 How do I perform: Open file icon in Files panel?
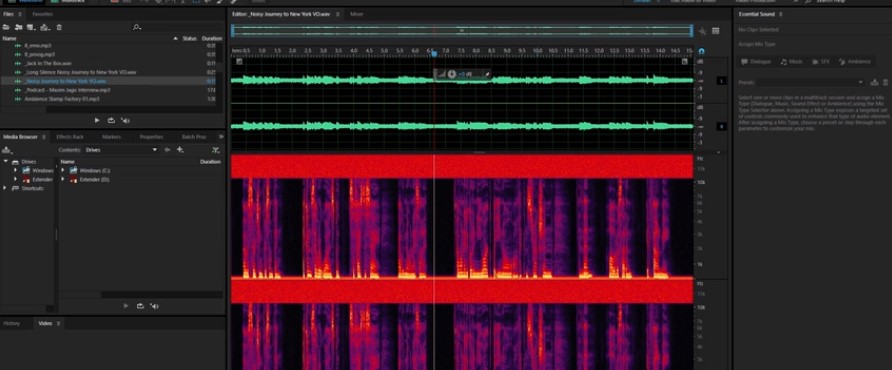pos(6,27)
